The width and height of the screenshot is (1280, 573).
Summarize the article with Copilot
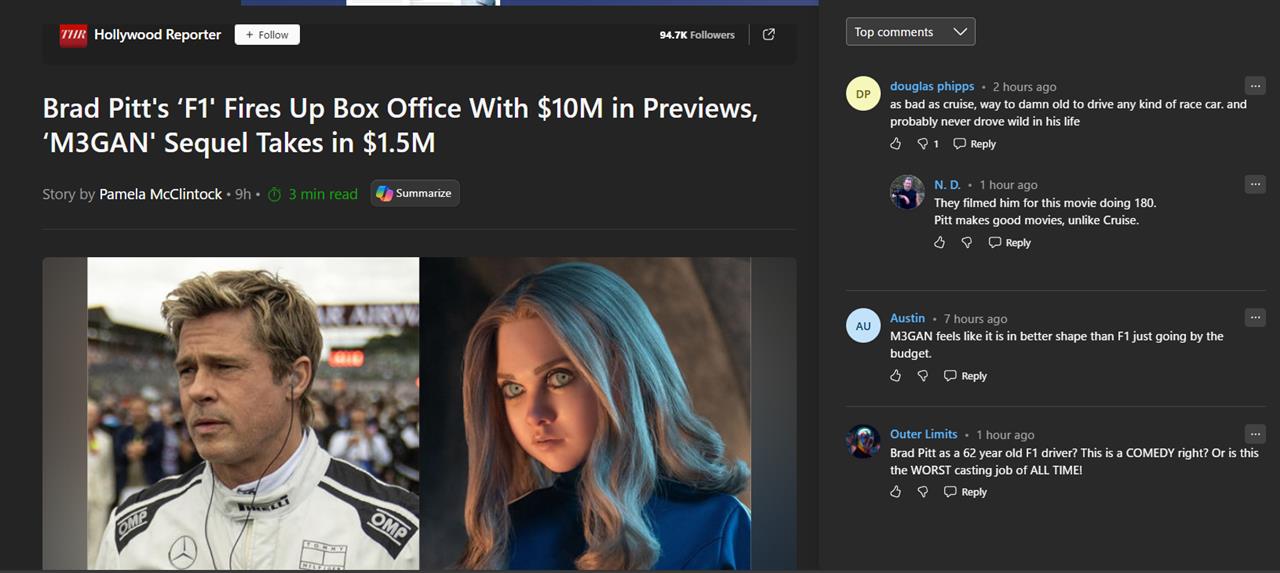tap(415, 193)
